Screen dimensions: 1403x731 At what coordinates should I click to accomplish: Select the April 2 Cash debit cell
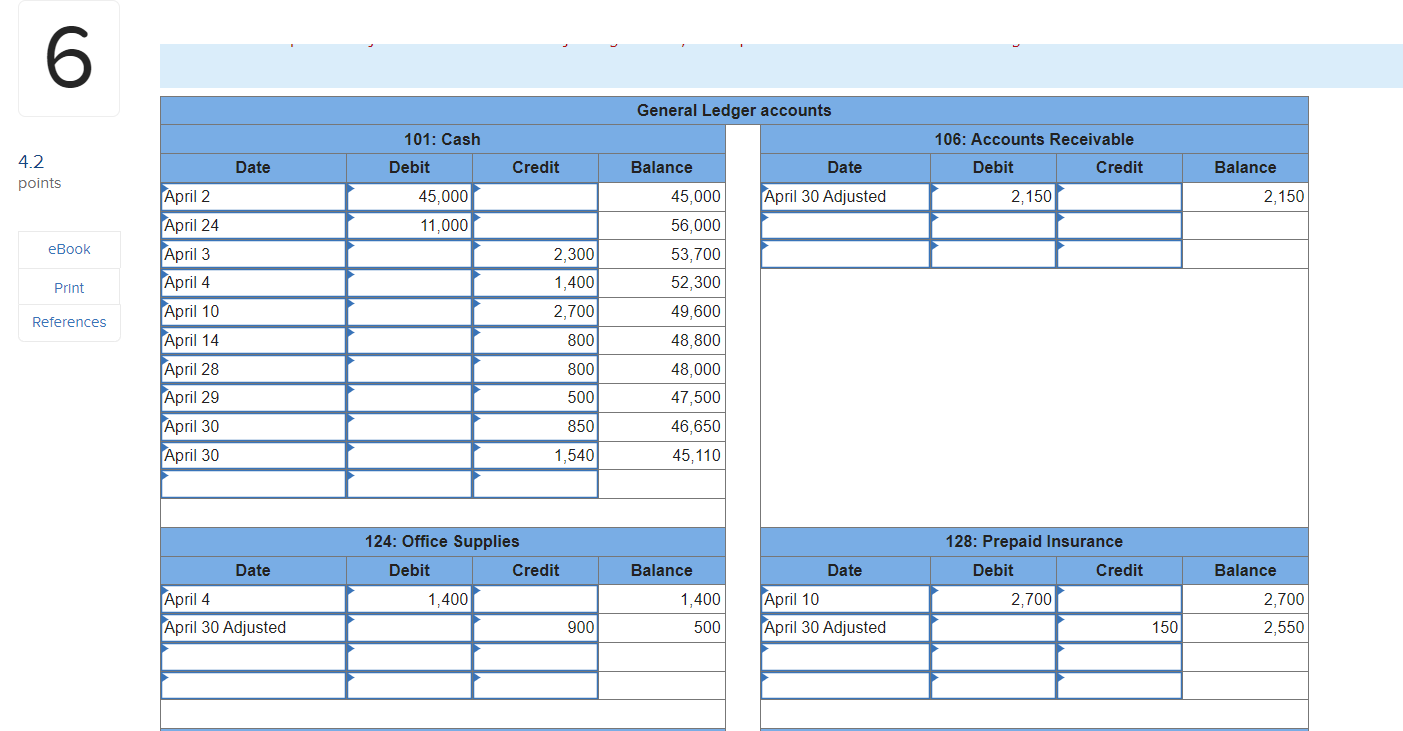(409, 196)
